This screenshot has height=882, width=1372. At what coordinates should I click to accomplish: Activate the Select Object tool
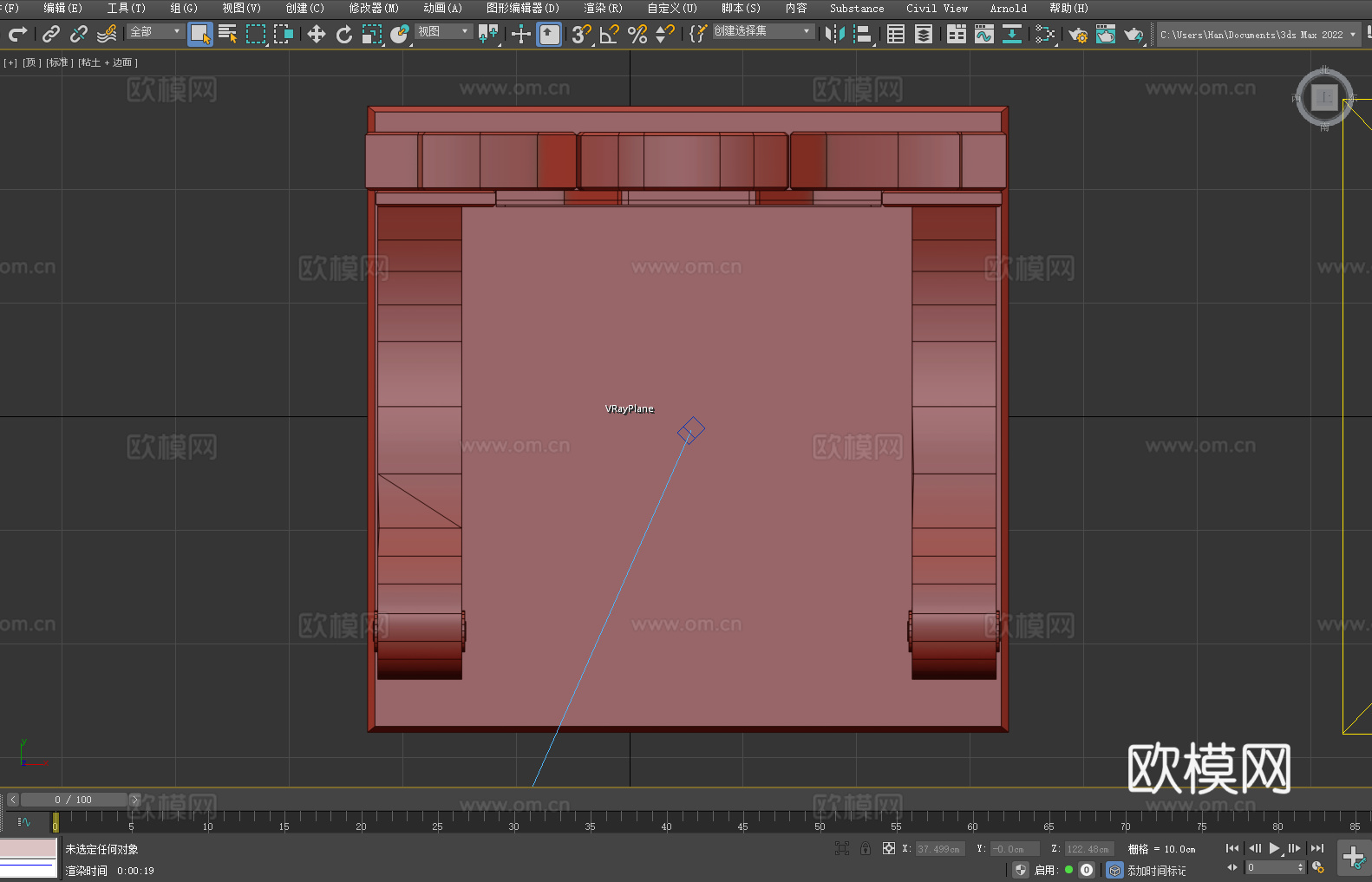click(x=200, y=34)
